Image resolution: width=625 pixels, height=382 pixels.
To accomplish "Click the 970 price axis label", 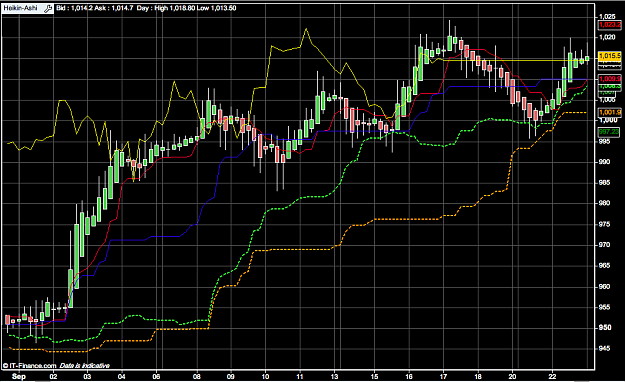I will click(x=604, y=245).
